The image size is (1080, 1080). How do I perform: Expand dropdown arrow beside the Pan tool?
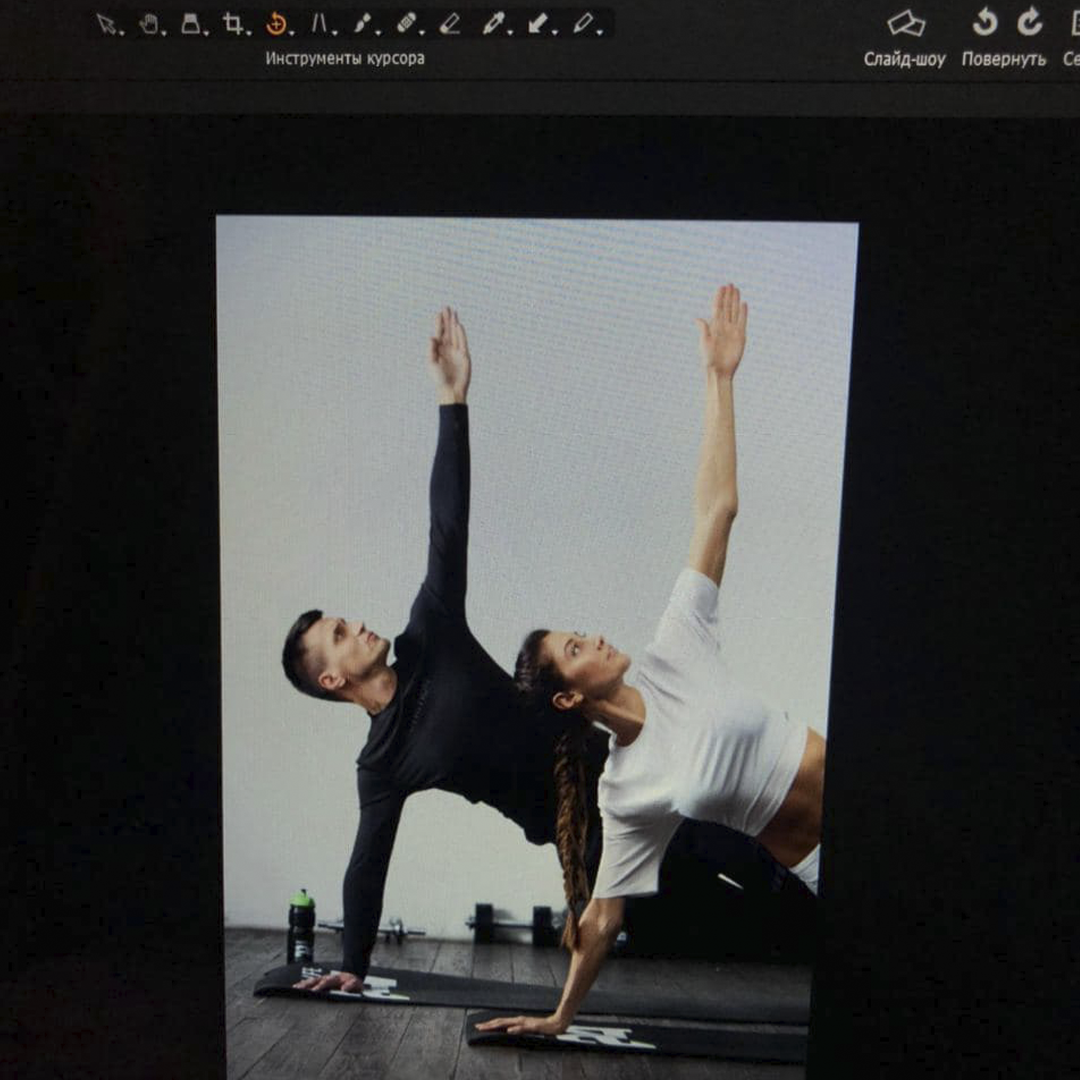[x=163, y=32]
